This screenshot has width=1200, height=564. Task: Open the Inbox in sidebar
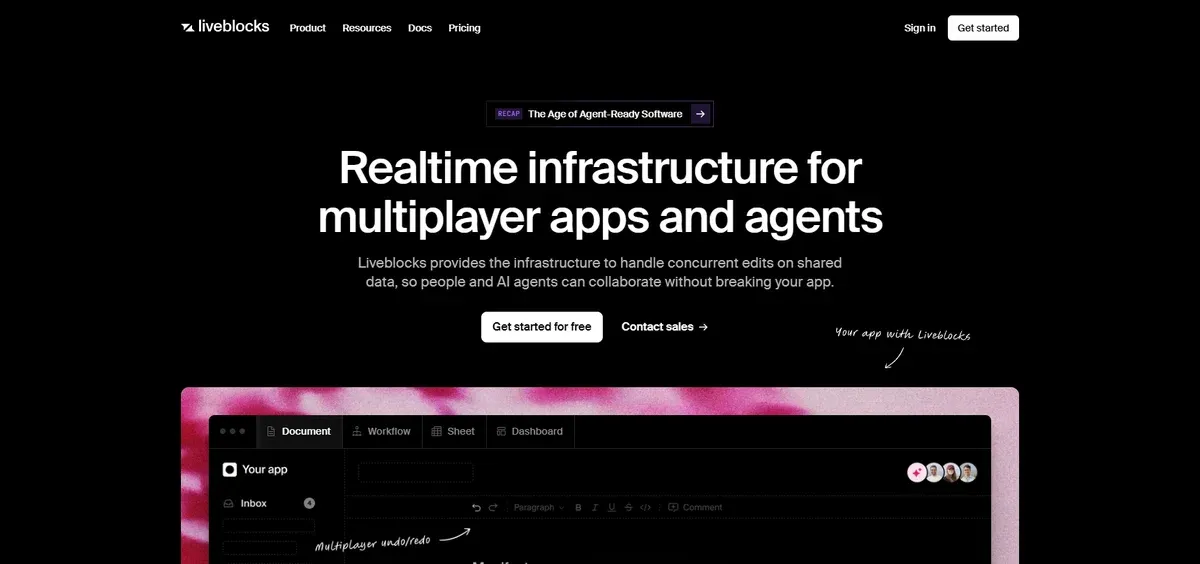pyautogui.click(x=268, y=503)
